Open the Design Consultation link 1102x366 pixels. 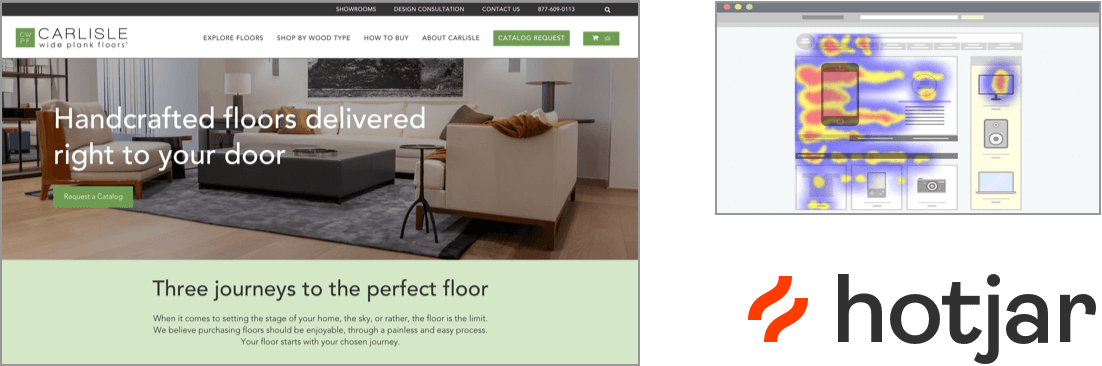click(x=429, y=9)
